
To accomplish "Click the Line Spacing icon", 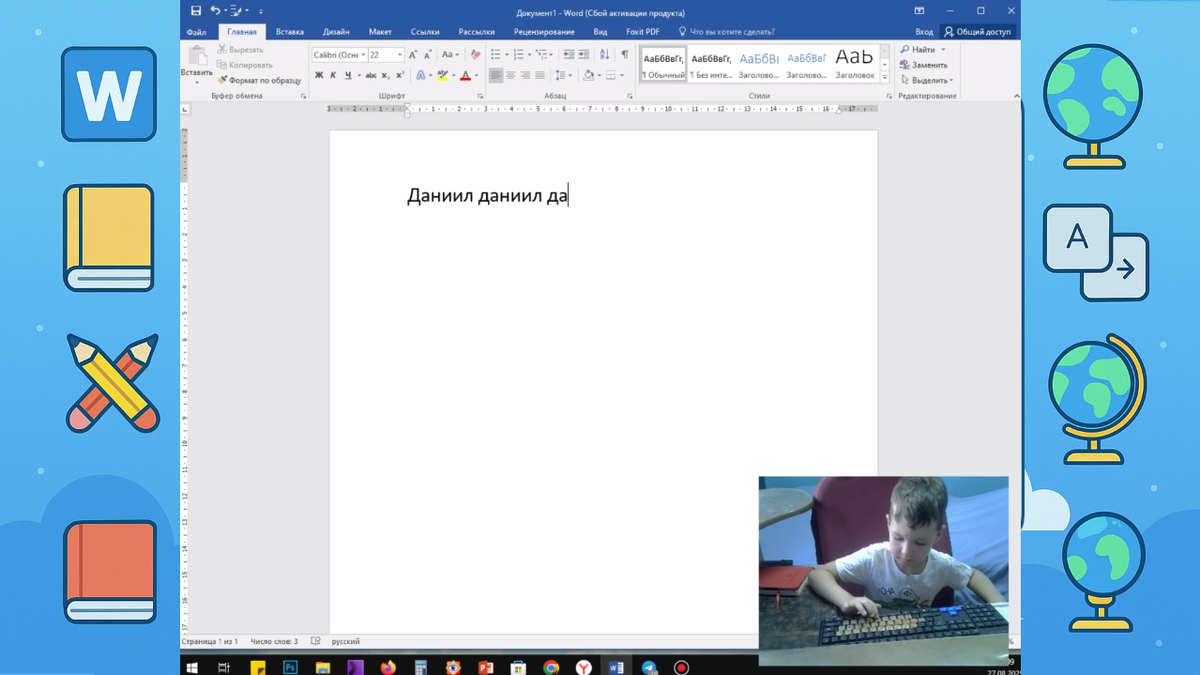I will (x=561, y=75).
